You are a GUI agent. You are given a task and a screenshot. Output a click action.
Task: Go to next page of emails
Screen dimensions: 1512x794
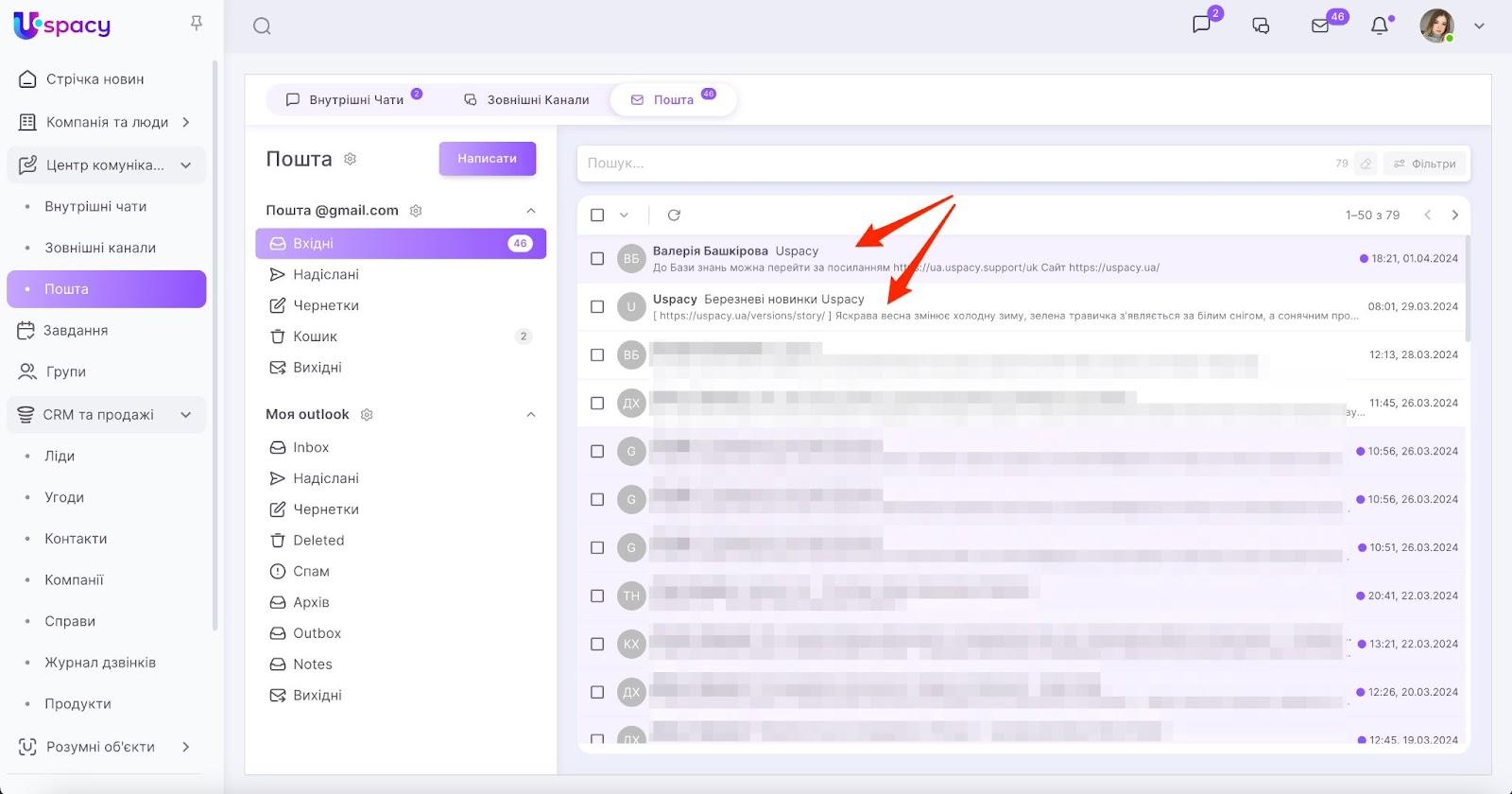click(1455, 216)
